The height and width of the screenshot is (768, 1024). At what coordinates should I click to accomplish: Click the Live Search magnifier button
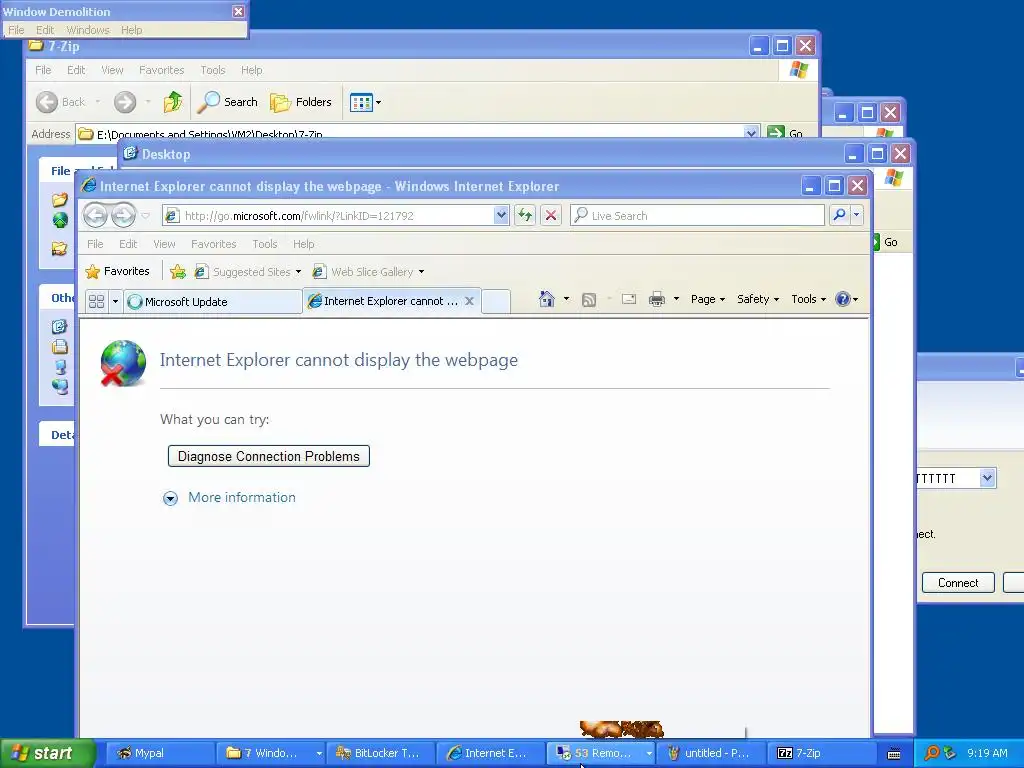[840, 215]
